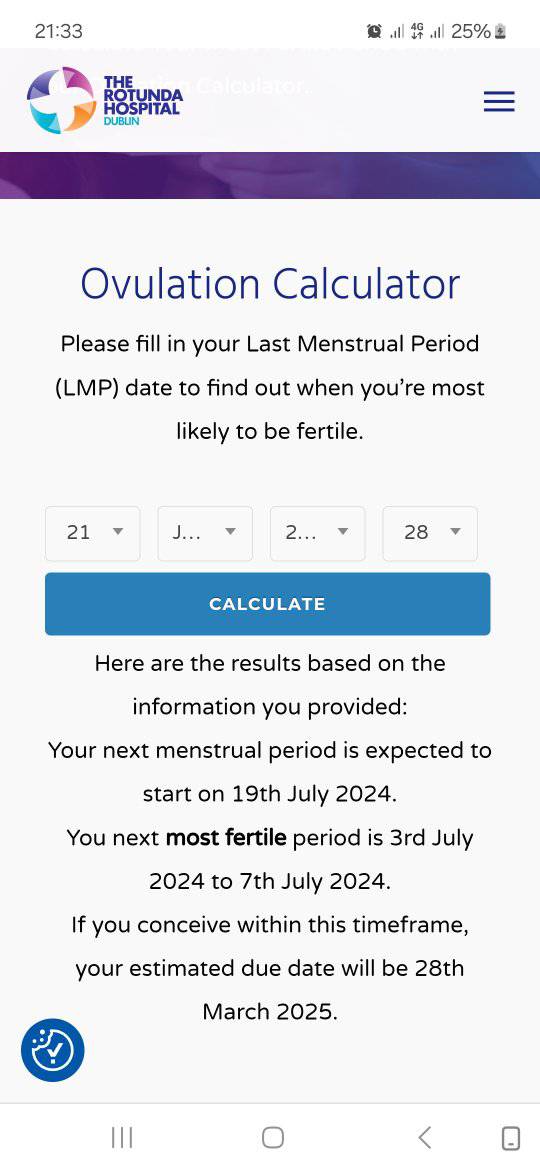The image size is (540, 1170).
Task: Tap the Android home button icon
Action: (273, 1137)
